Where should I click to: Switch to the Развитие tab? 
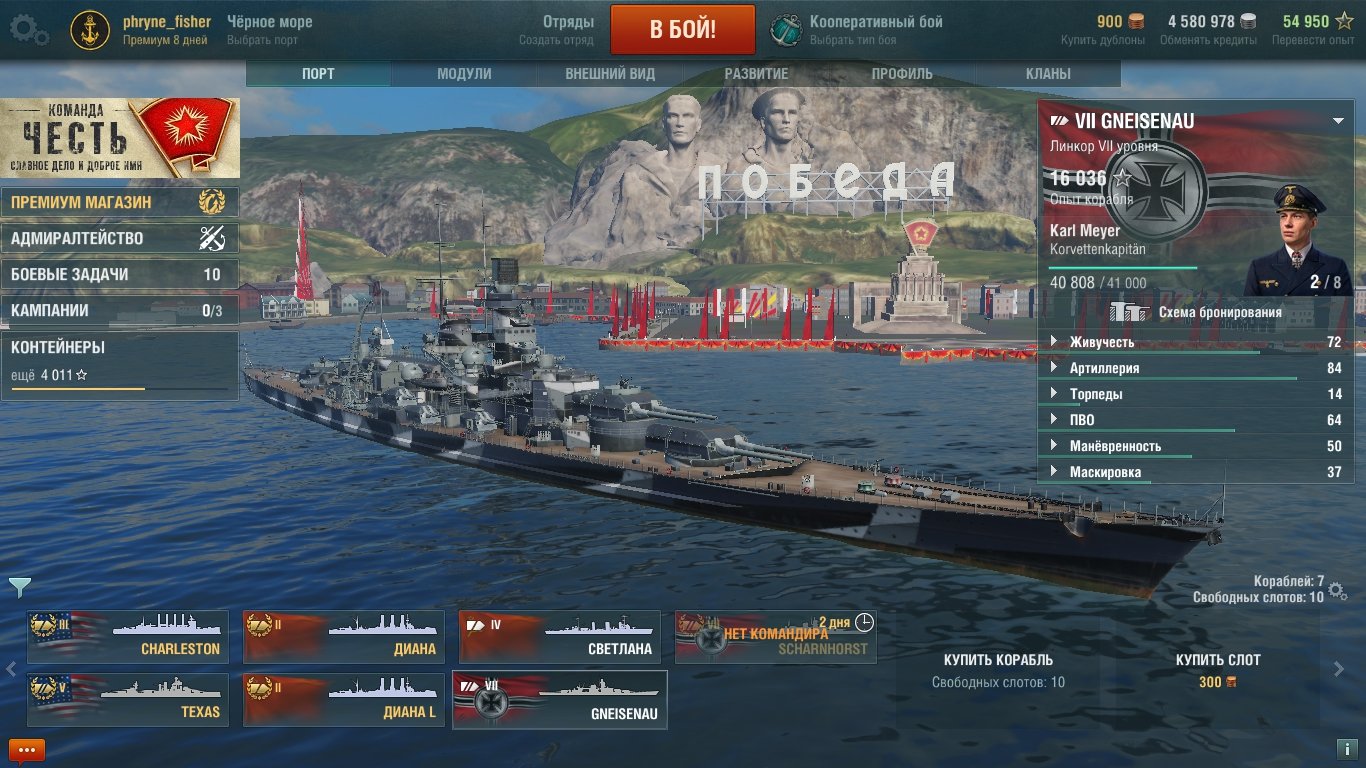[756, 74]
